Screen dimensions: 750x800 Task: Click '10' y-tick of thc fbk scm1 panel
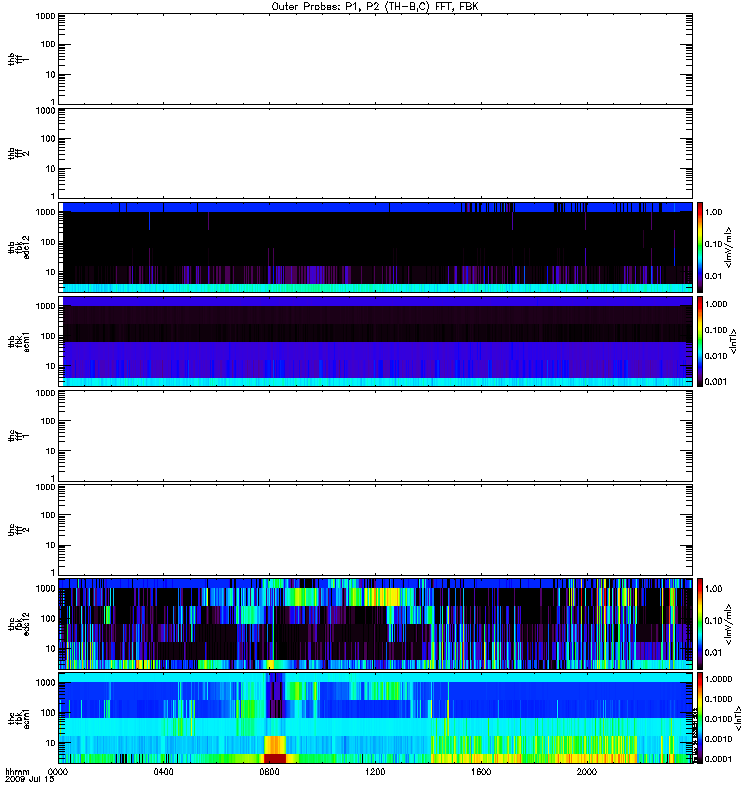[x=51, y=743]
